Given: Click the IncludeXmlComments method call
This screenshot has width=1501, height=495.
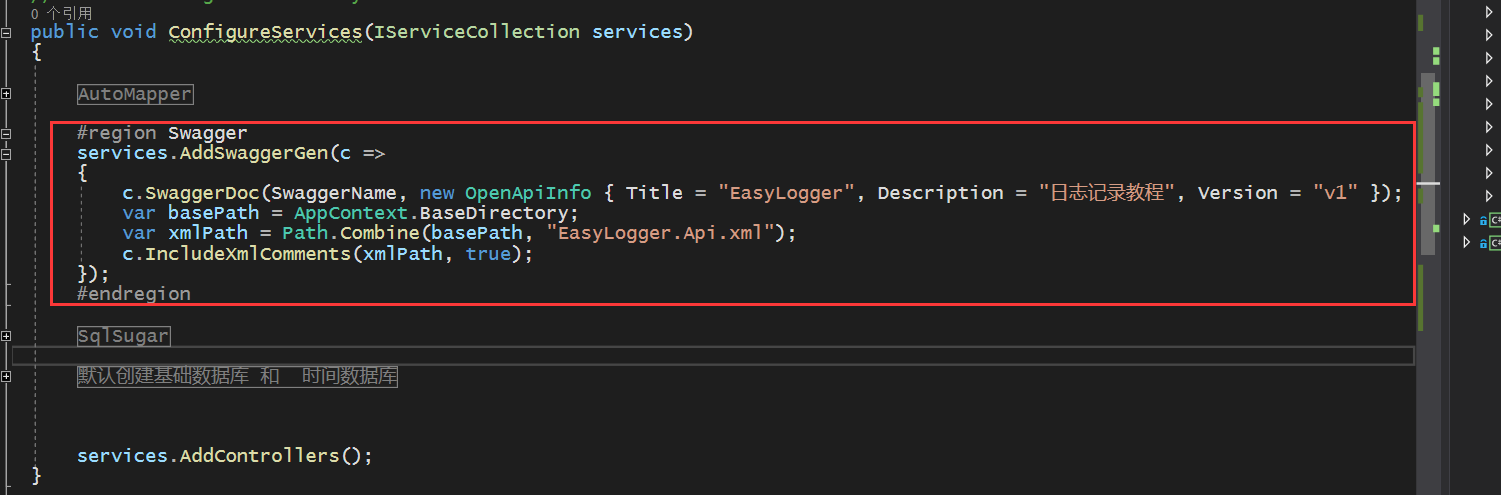Looking at the screenshot, I should click(248, 254).
